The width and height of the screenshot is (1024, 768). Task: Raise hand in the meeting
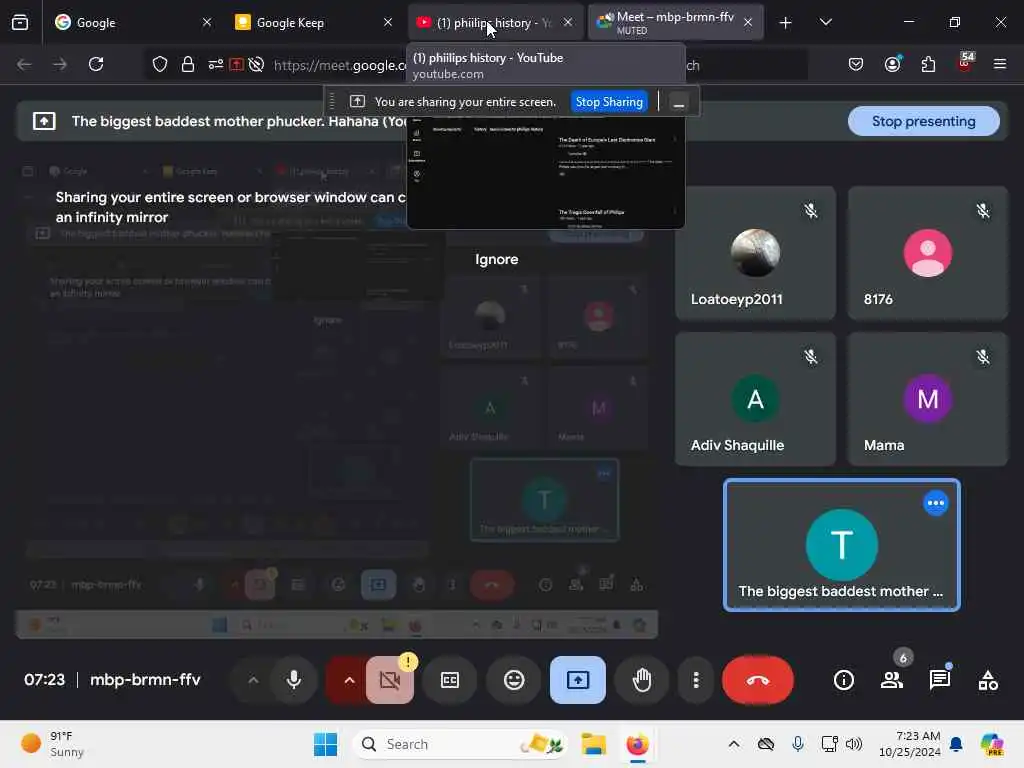tap(642, 680)
